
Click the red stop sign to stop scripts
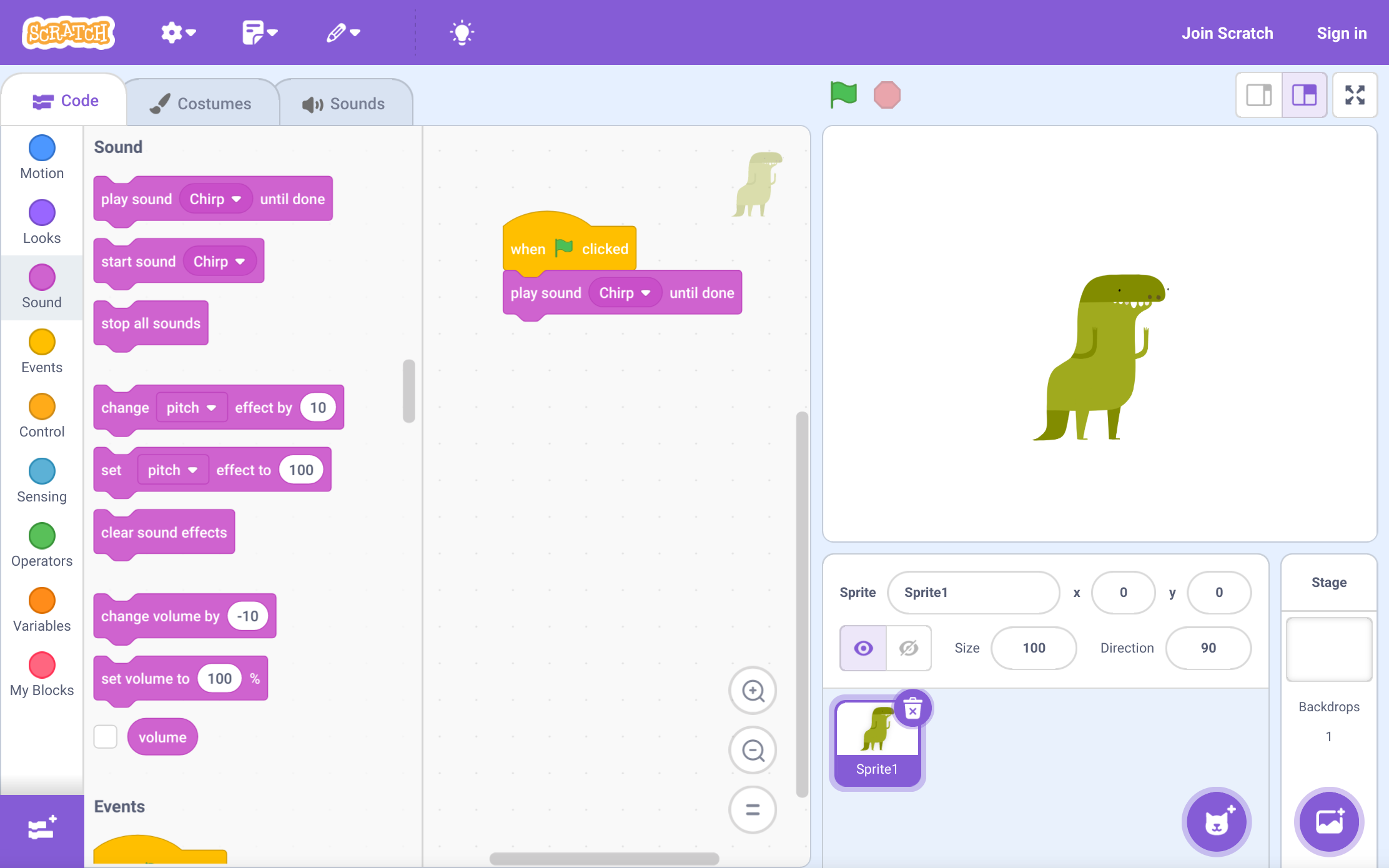[887, 95]
